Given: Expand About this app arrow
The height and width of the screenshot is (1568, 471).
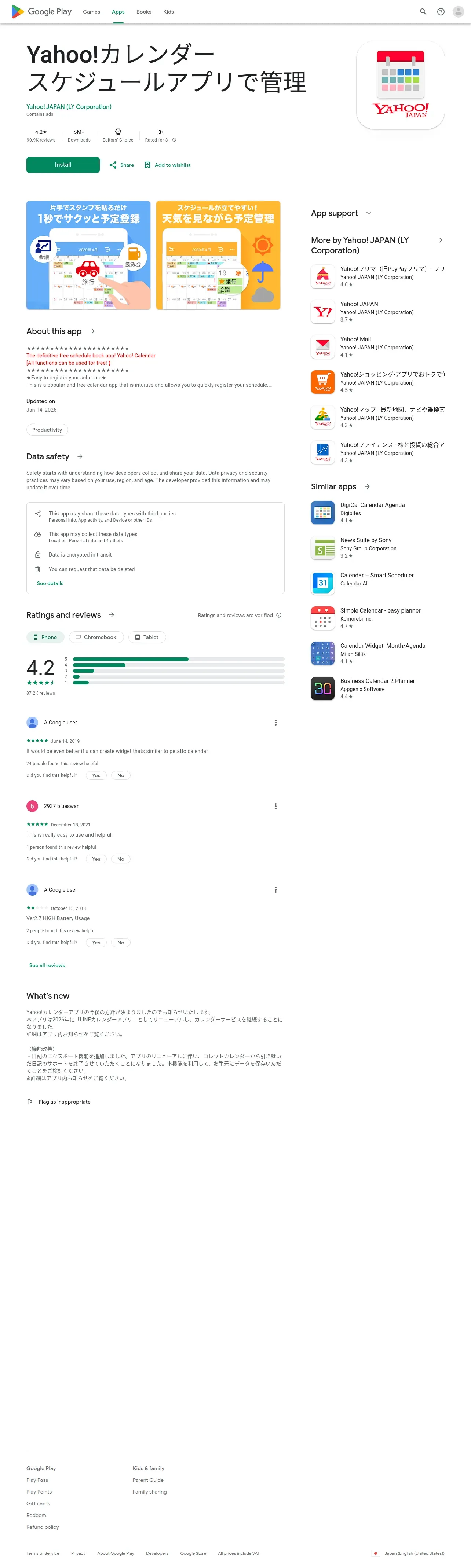Looking at the screenshot, I should click(92, 331).
